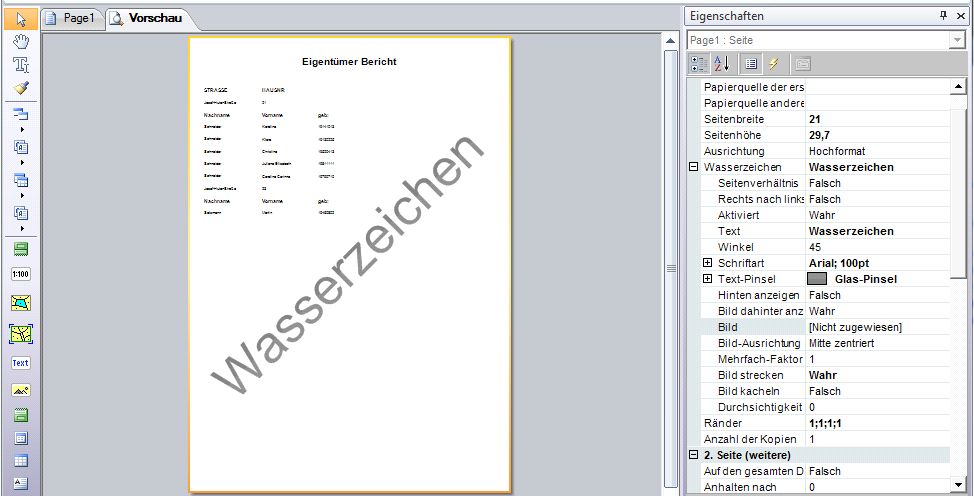
Task: Activate the hand pan tool
Action: 21,41
